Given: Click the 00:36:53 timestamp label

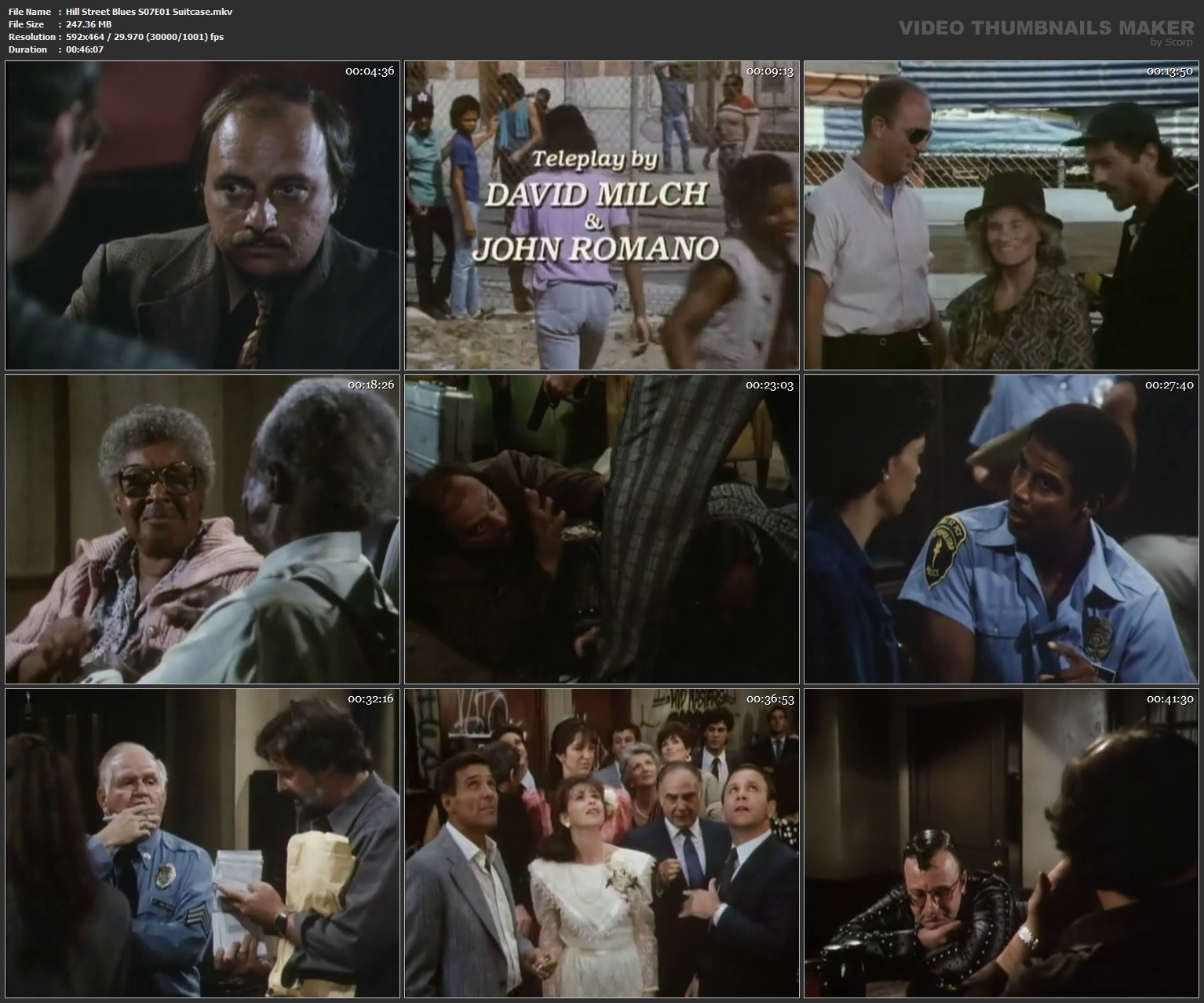Looking at the screenshot, I should (x=770, y=699).
